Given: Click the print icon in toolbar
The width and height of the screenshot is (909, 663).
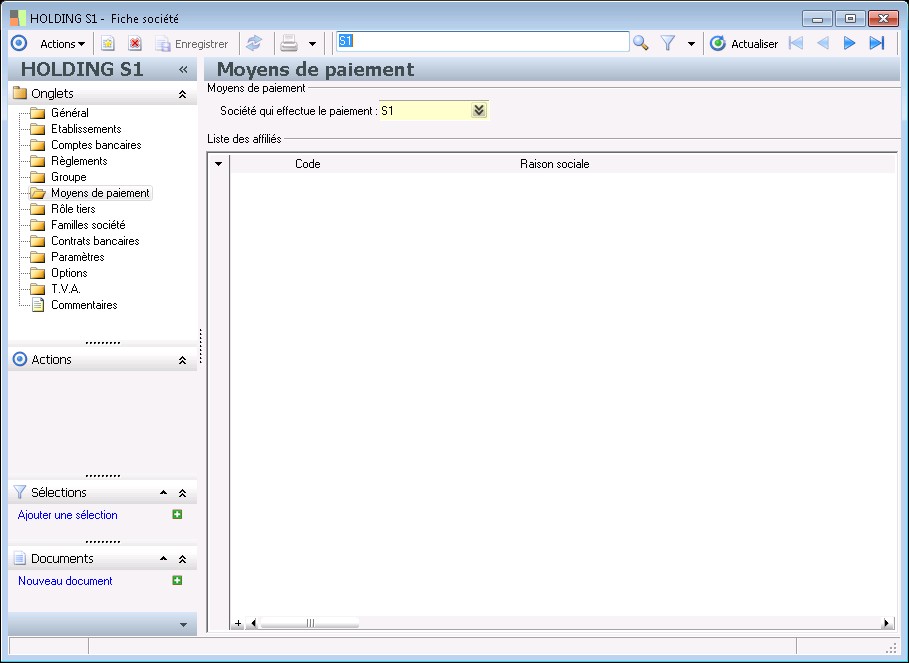Looking at the screenshot, I should tap(289, 43).
